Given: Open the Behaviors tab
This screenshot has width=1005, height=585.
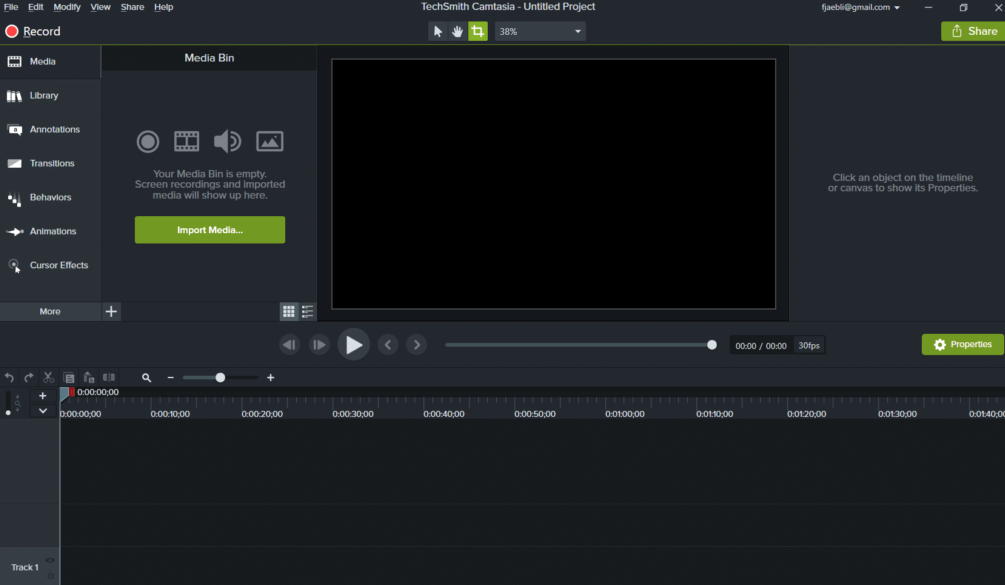Looking at the screenshot, I should [x=50, y=197].
